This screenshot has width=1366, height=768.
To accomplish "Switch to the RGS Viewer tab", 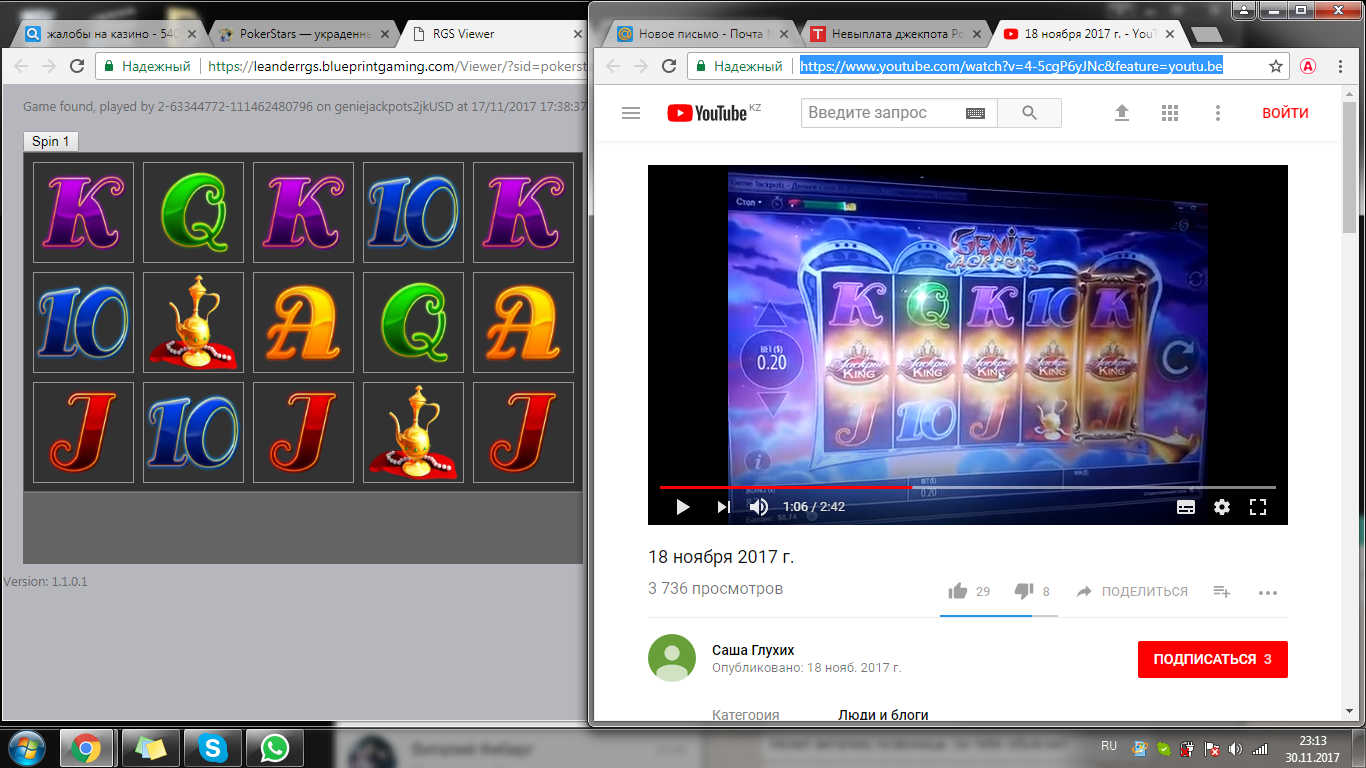I will click(490, 33).
